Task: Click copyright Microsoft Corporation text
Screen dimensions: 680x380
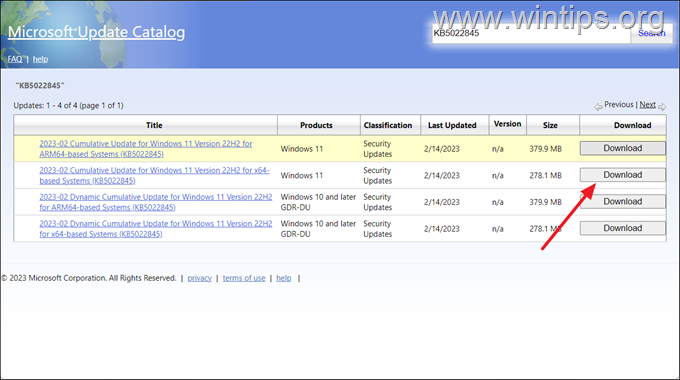Action: point(89,278)
